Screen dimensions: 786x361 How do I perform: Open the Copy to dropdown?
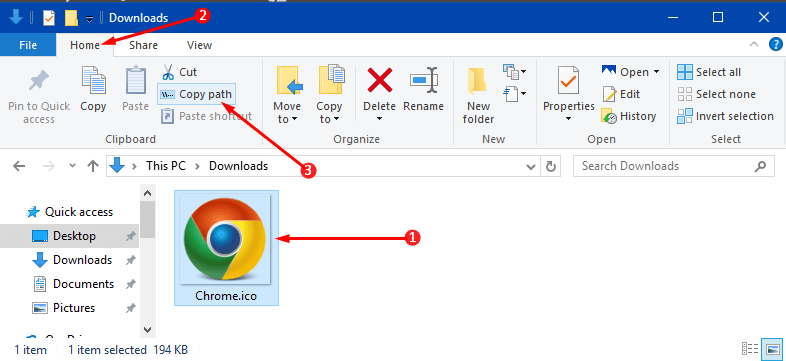point(329,113)
